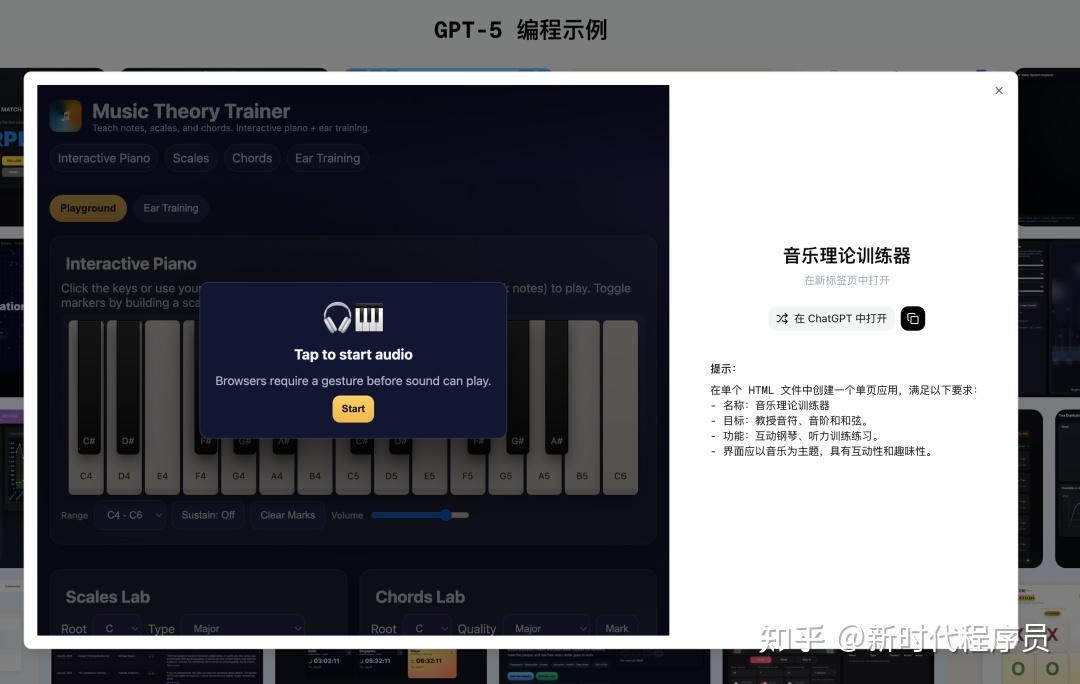This screenshot has width=1080, height=684.
Task: Click the copy prompt icon button
Action: [912, 318]
